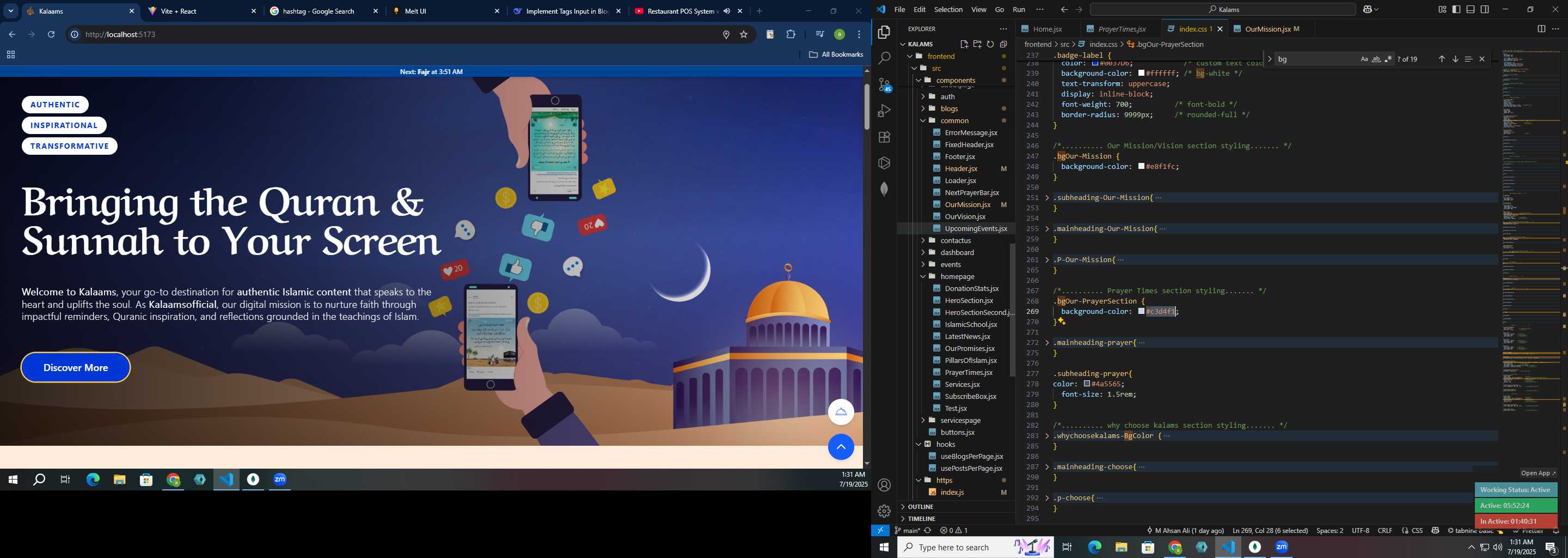The height and width of the screenshot is (558, 1568).
Task: Collapse the KALAMS root section
Action: click(x=920, y=44)
